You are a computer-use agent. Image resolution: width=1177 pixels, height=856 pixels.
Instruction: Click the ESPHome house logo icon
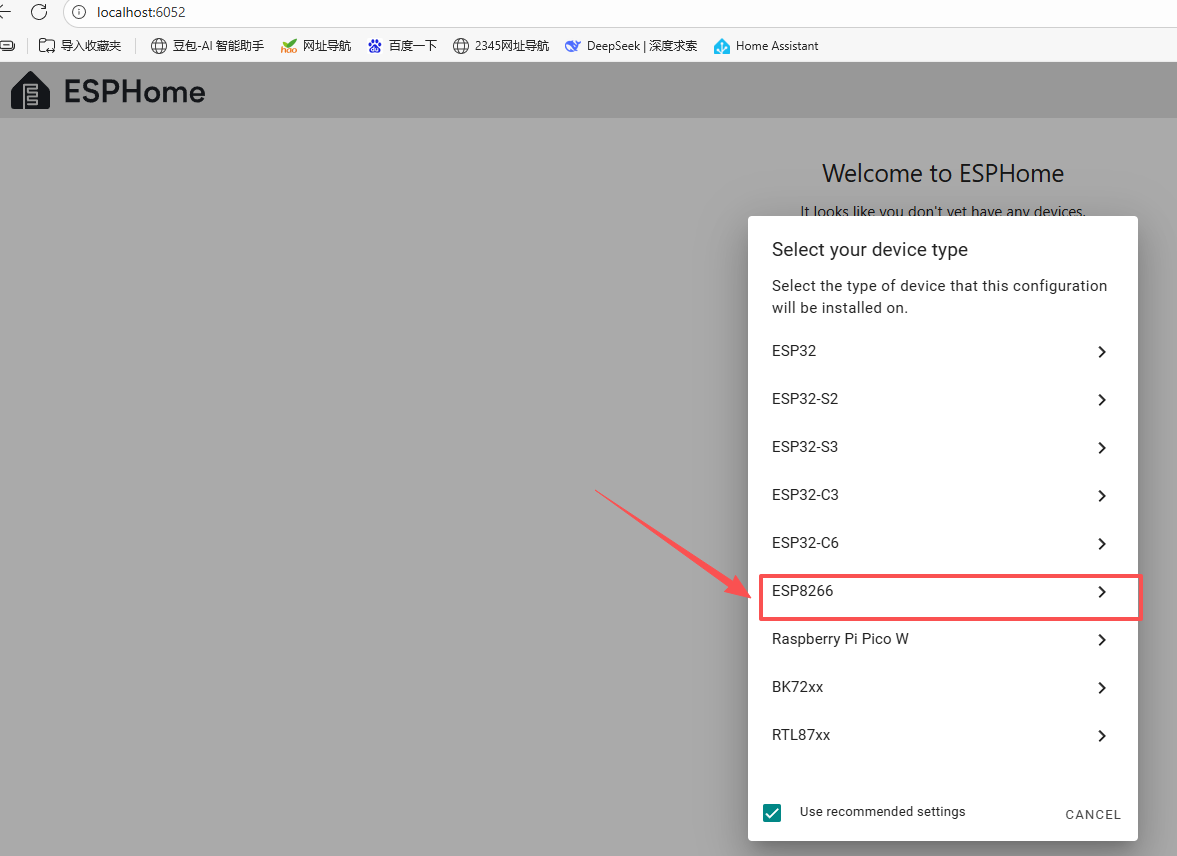31,91
